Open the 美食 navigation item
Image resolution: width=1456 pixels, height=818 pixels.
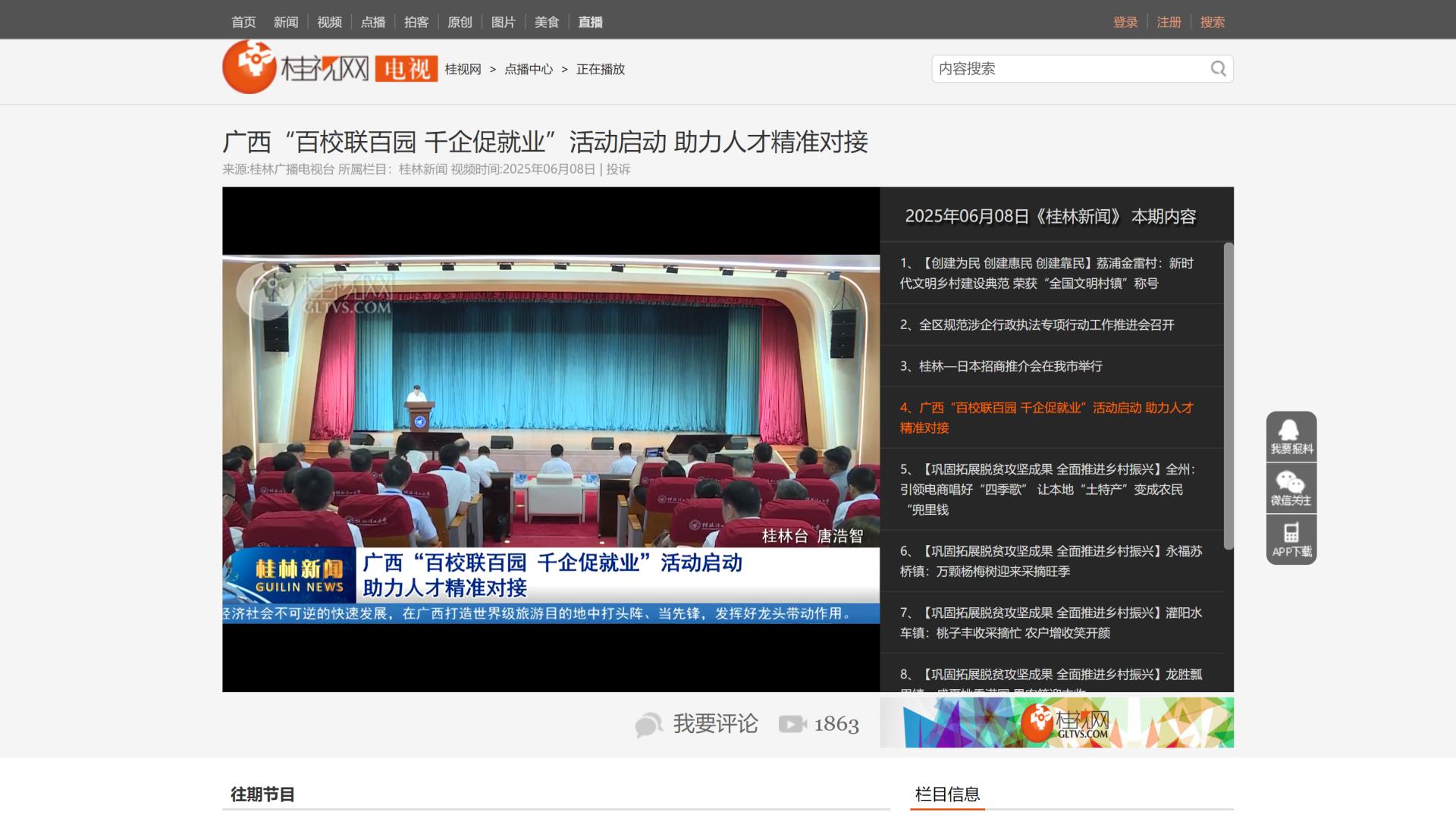(546, 22)
